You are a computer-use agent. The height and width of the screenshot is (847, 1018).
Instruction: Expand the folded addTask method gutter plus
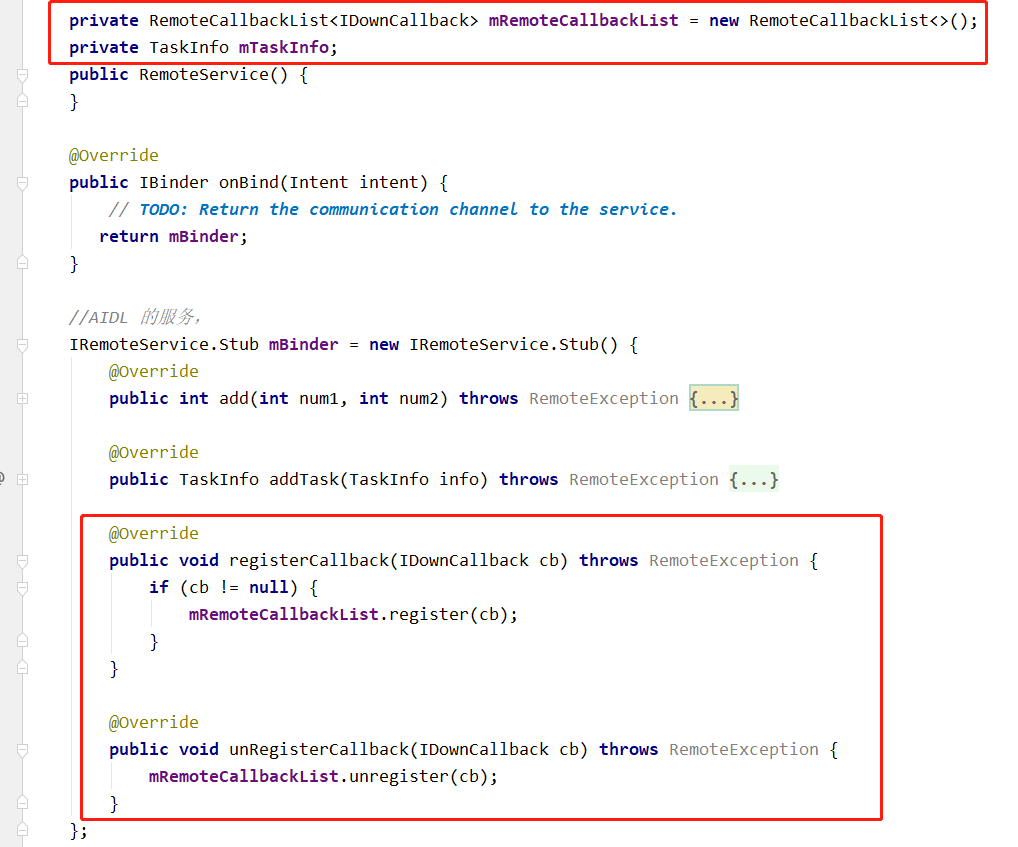23,480
